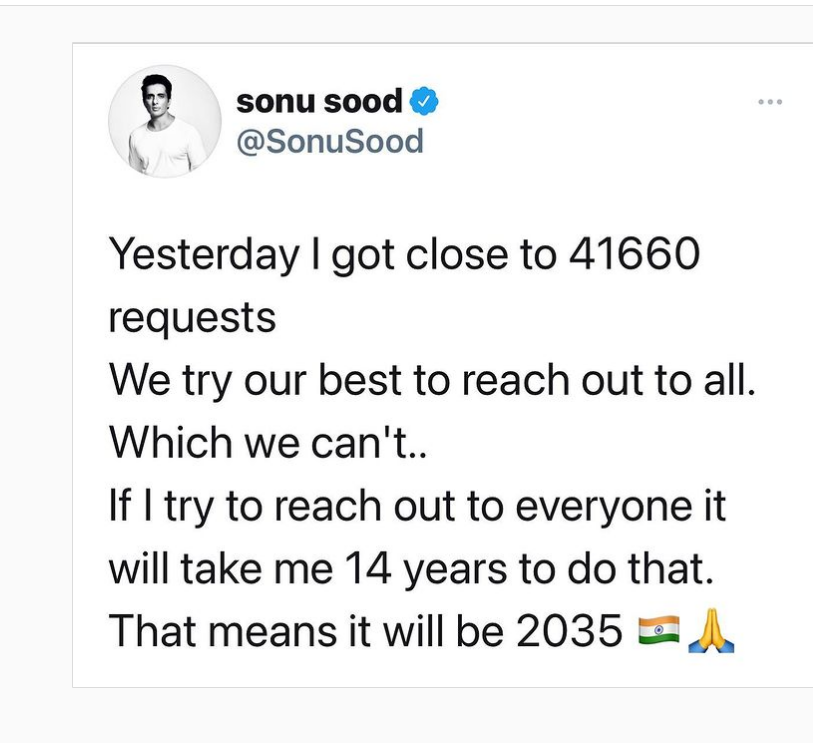Click the text "We try our best"
The image size is (813, 743).
click(256, 381)
